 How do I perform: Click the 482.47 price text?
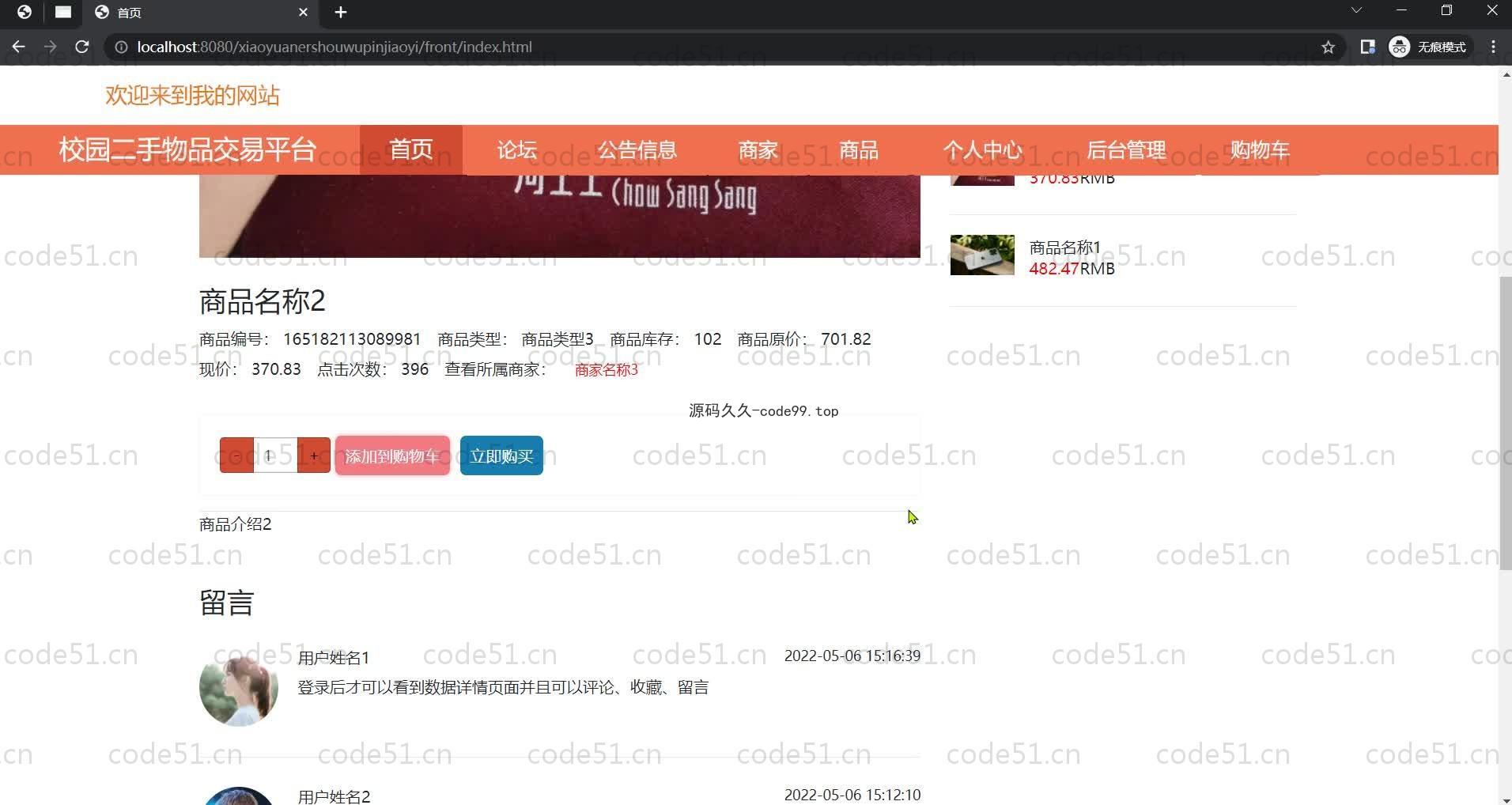tap(1054, 268)
